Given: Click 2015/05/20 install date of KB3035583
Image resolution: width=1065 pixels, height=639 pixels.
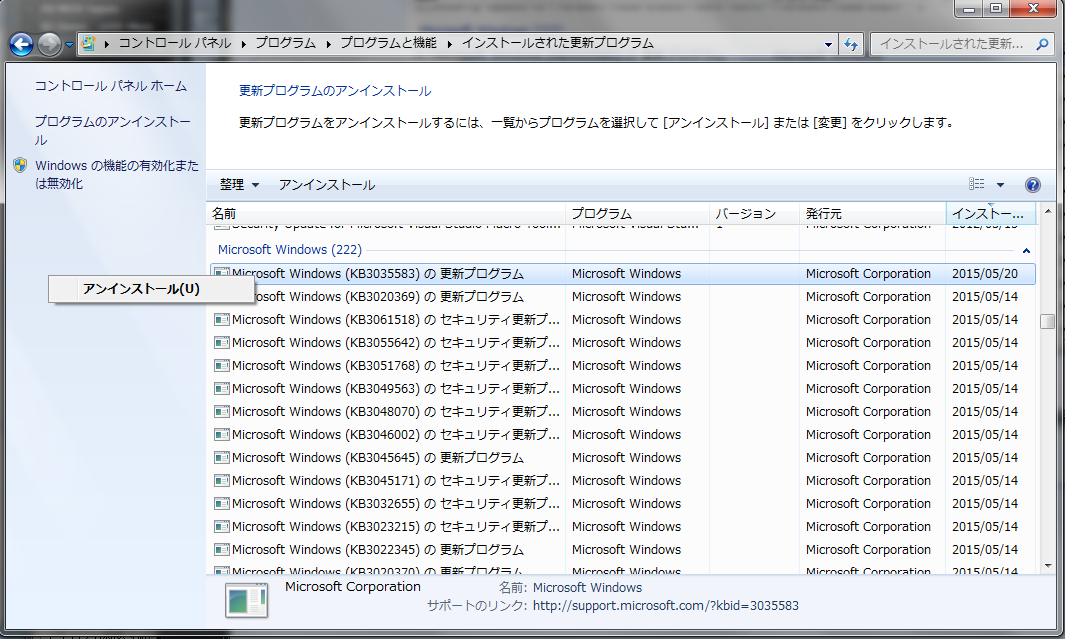Looking at the screenshot, I should tap(985, 274).
